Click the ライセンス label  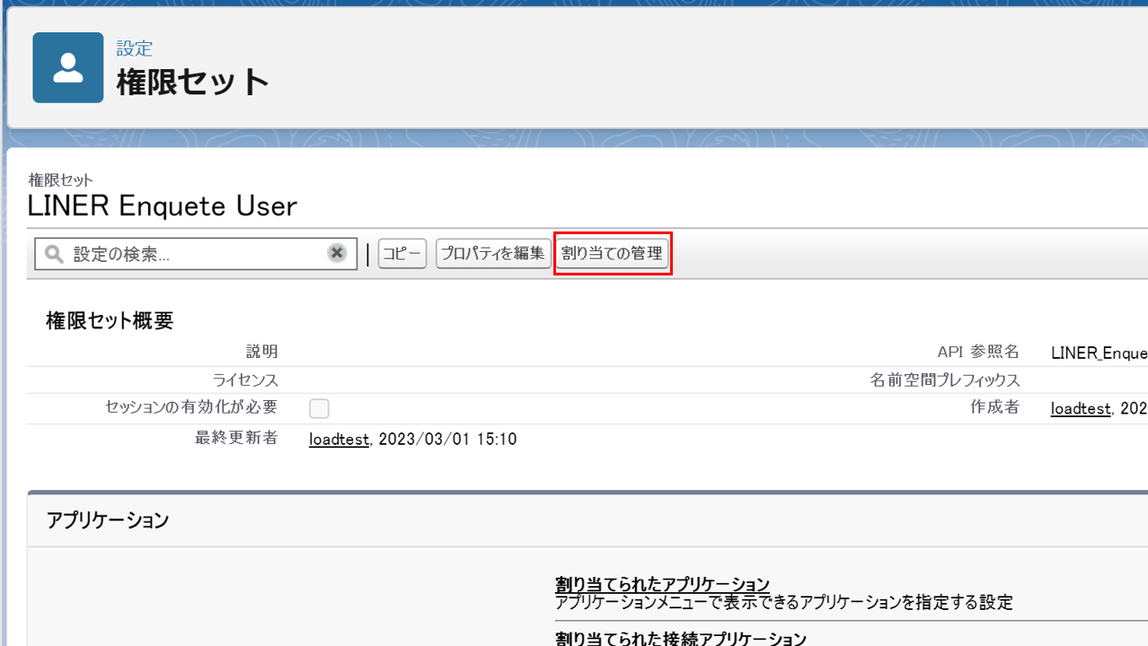[x=245, y=380]
